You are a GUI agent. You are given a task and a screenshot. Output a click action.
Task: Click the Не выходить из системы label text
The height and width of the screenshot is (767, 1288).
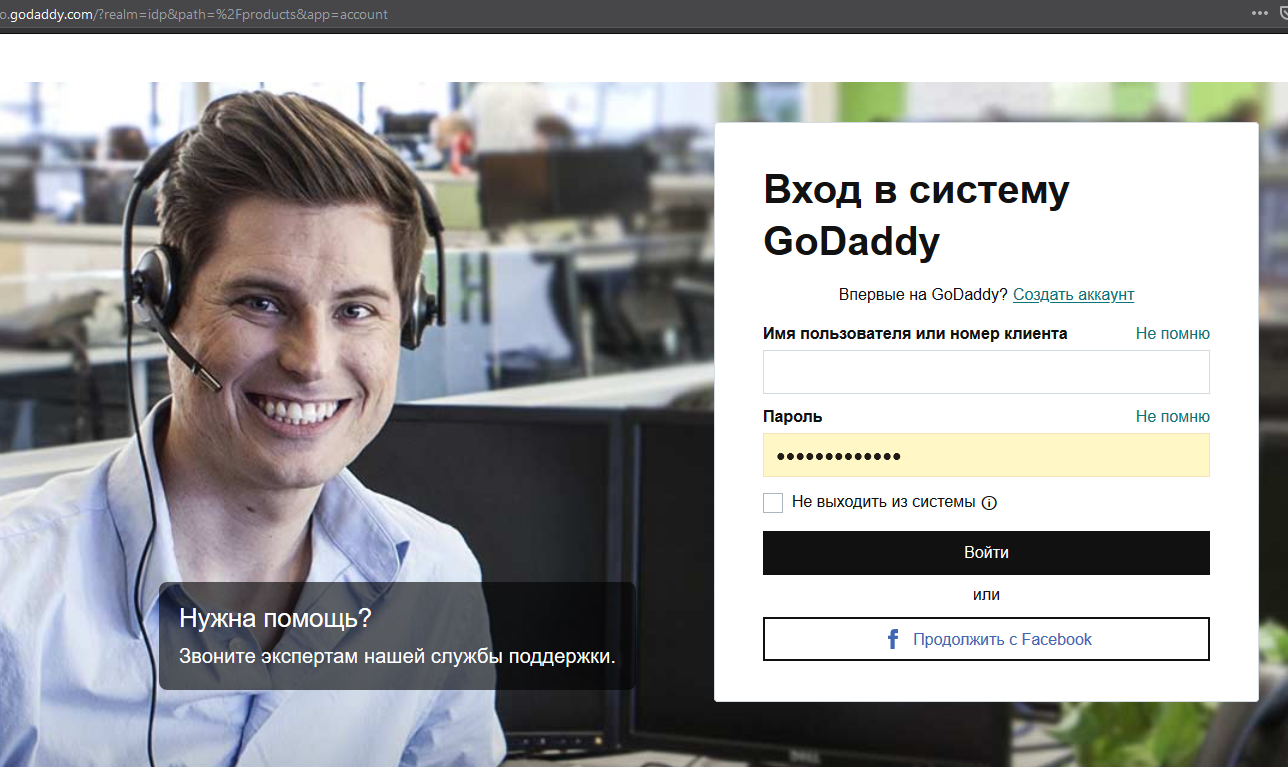coord(883,502)
